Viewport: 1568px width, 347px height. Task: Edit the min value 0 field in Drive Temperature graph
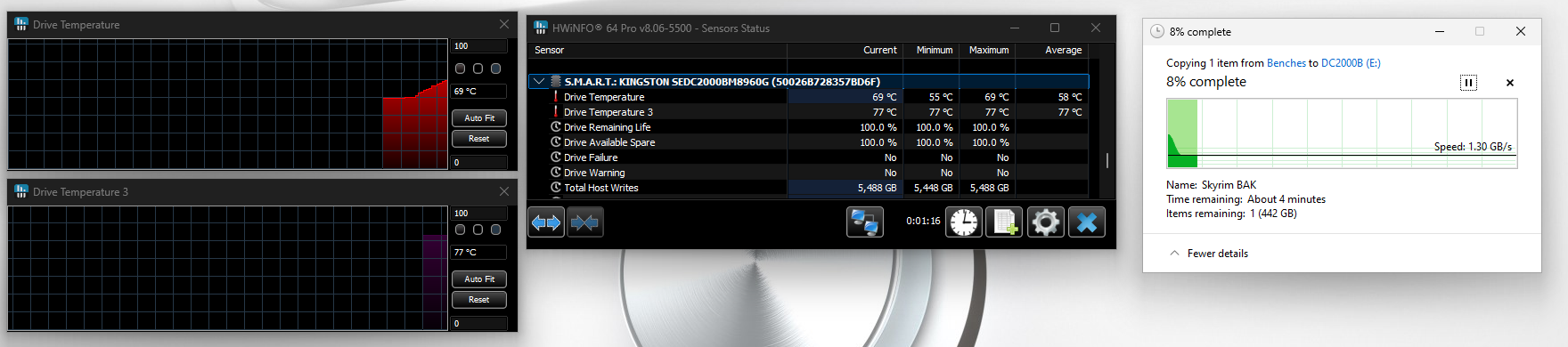point(479,163)
